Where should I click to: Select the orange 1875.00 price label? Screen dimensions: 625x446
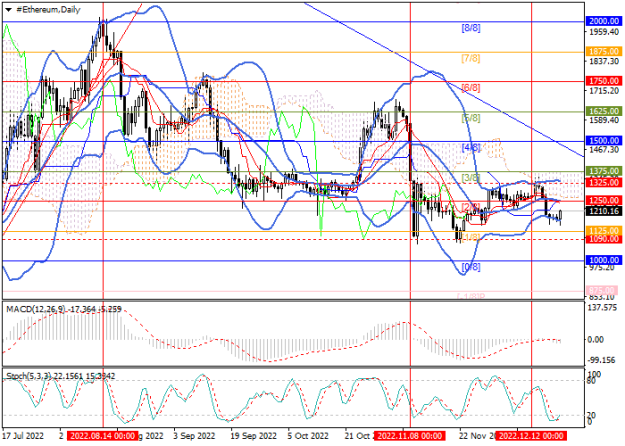coord(604,51)
